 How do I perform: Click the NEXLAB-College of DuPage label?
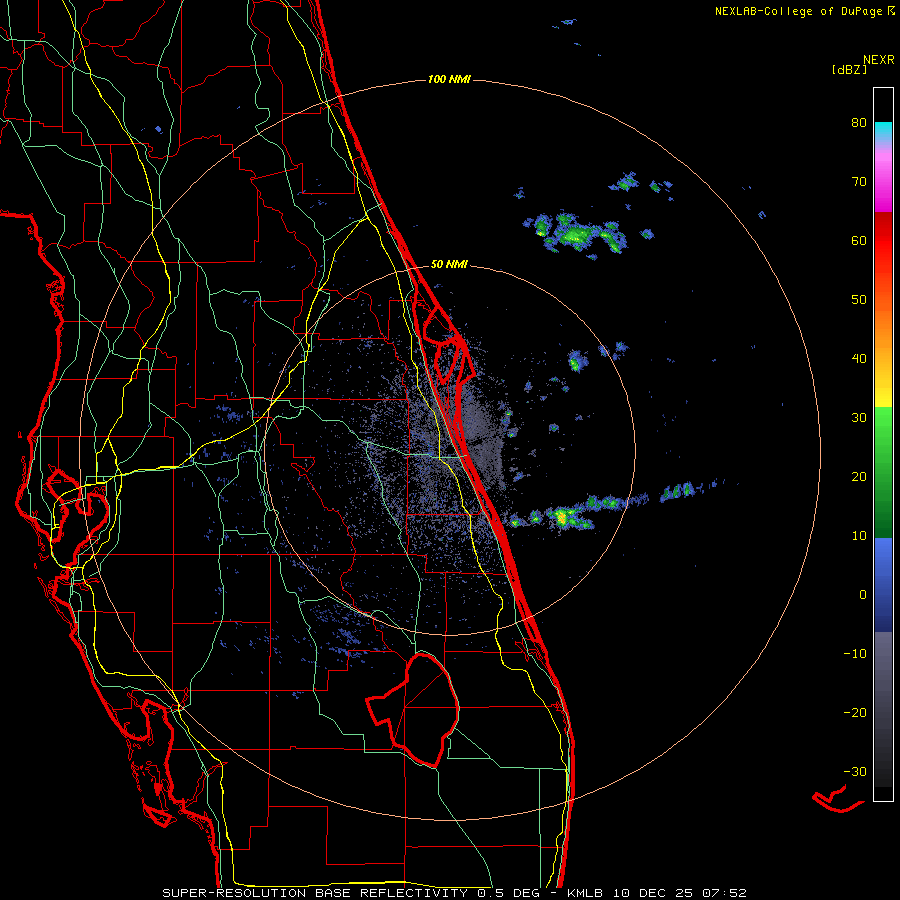point(798,11)
